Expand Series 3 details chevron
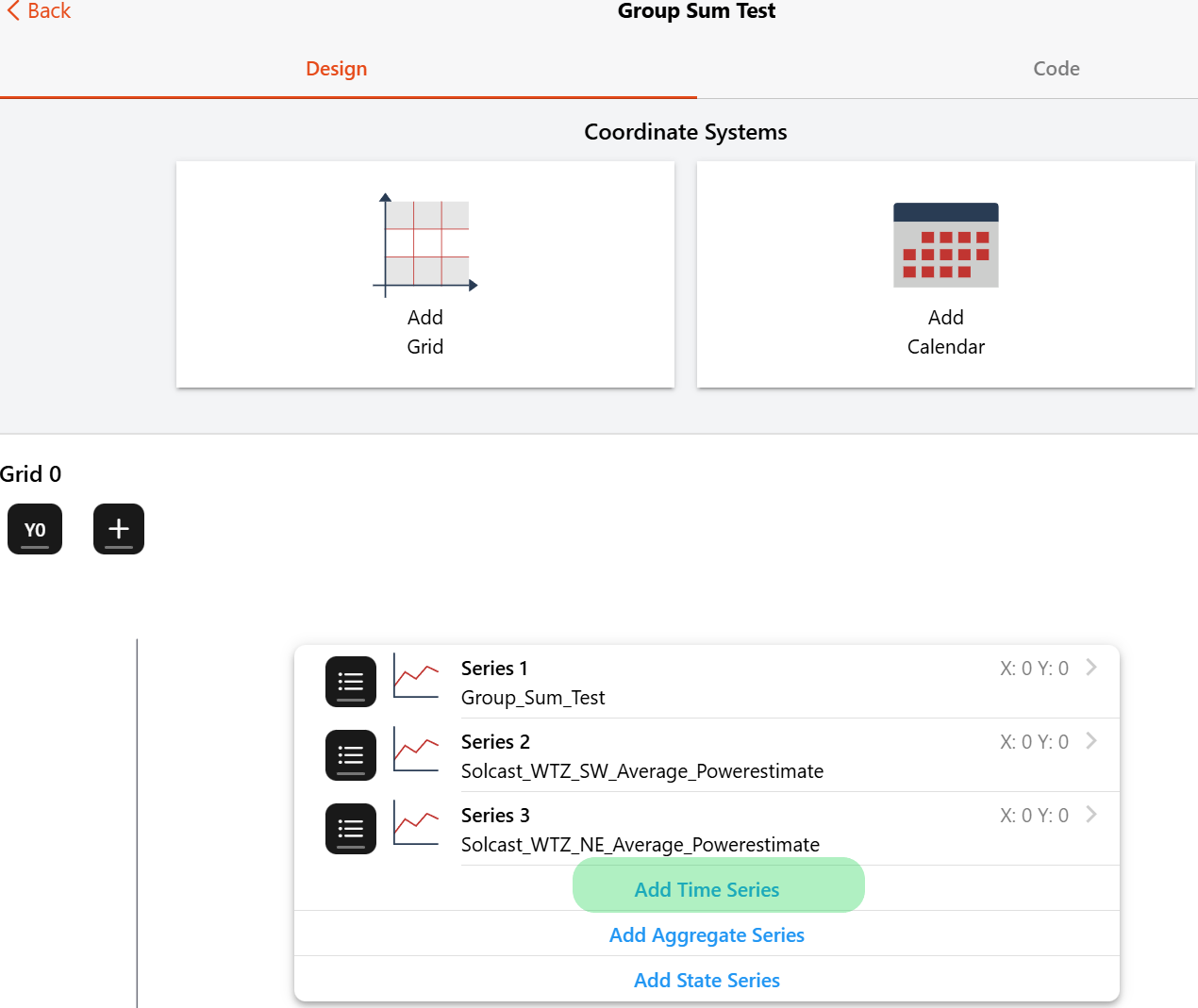 pyautogui.click(x=1091, y=815)
